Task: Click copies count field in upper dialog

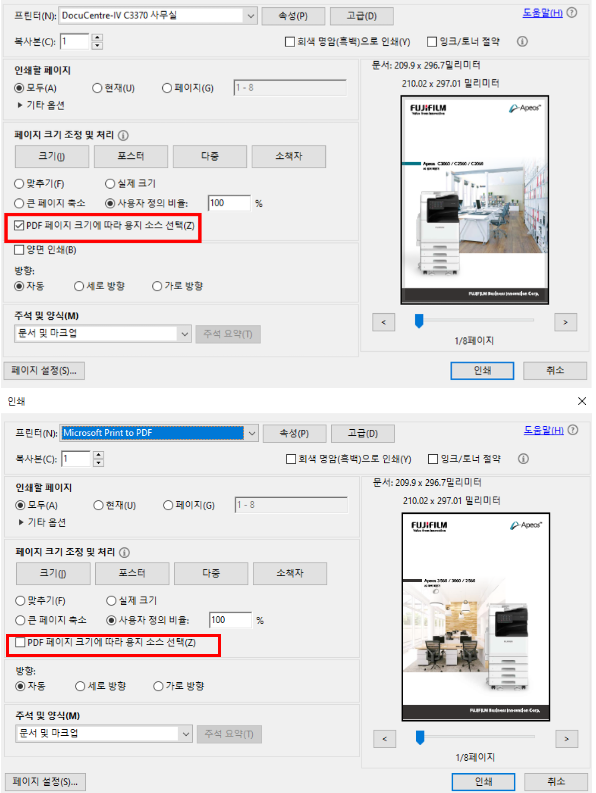Action: [x=74, y=41]
